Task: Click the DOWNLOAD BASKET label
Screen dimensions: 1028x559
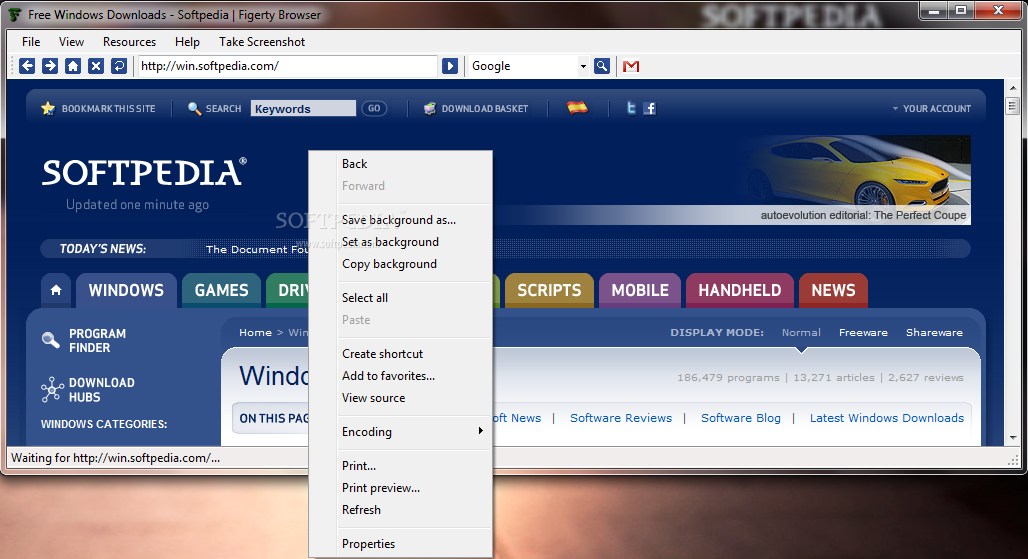Action: pyautogui.click(x=484, y=108)
